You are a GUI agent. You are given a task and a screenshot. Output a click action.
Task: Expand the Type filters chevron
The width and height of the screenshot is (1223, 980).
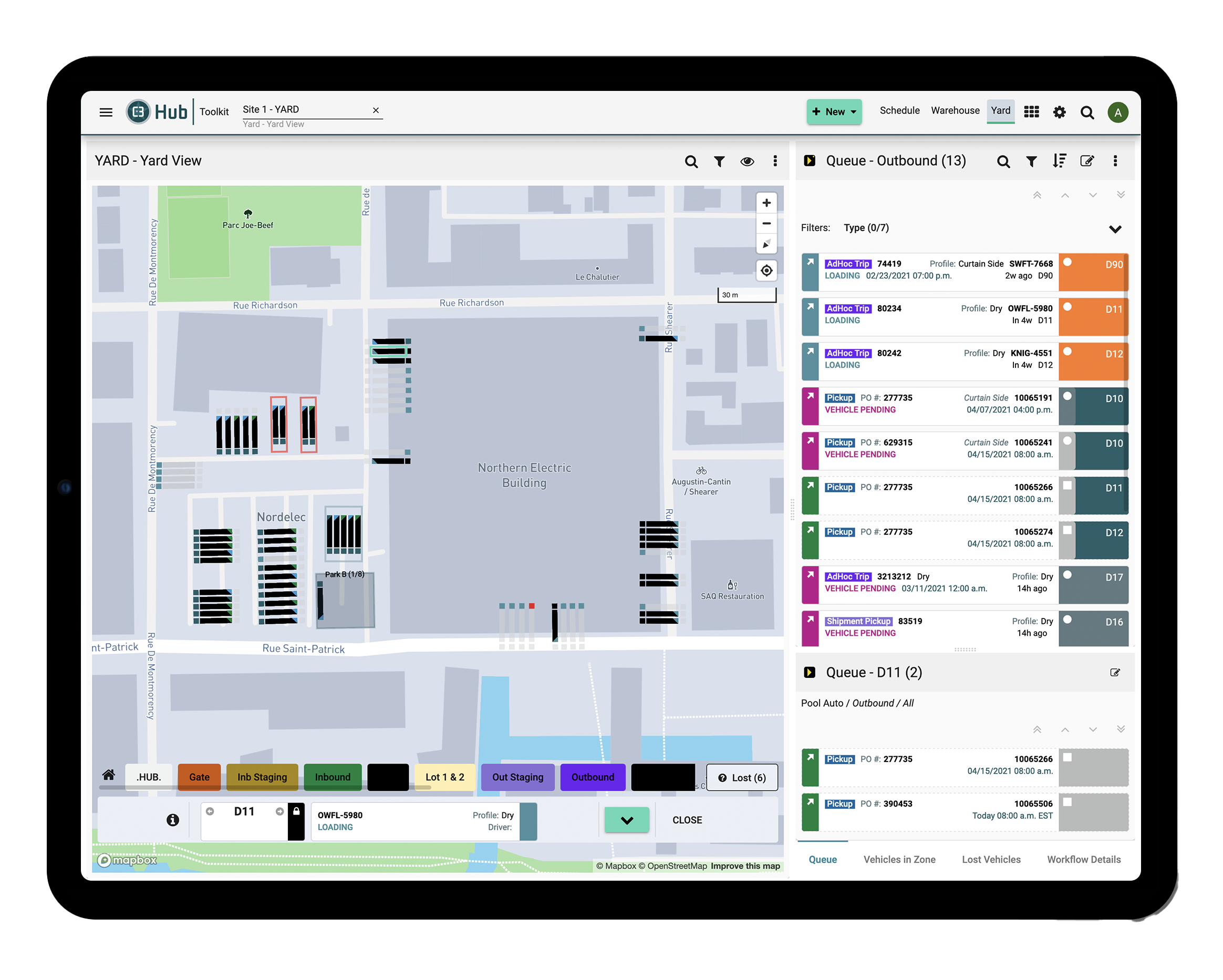[x=1114, y=229]
